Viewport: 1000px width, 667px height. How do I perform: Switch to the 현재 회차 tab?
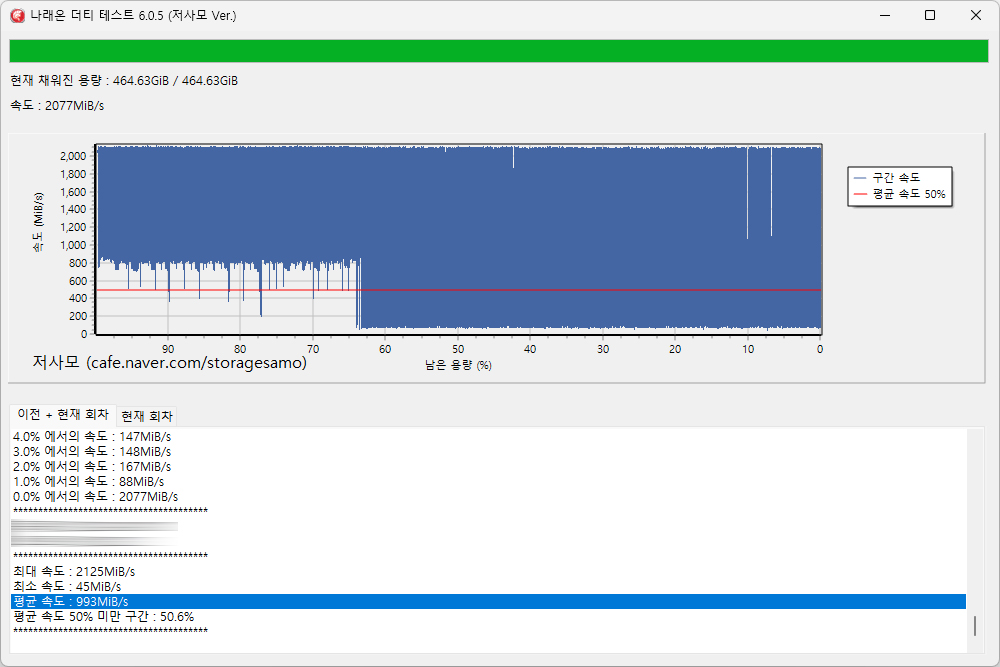click(147, 416)
